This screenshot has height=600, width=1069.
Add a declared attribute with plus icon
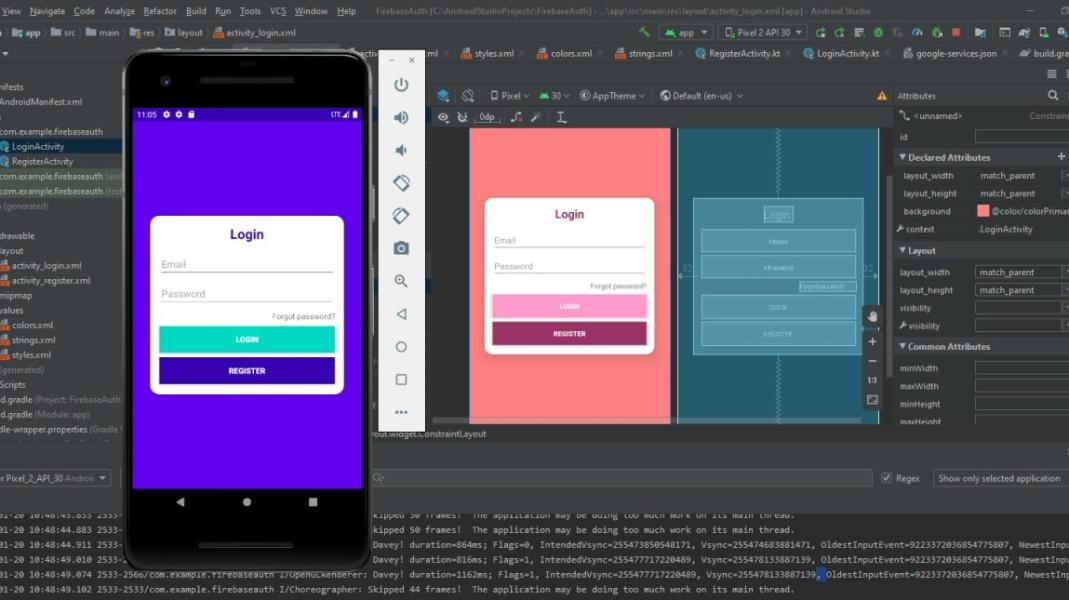(1061, 157)
